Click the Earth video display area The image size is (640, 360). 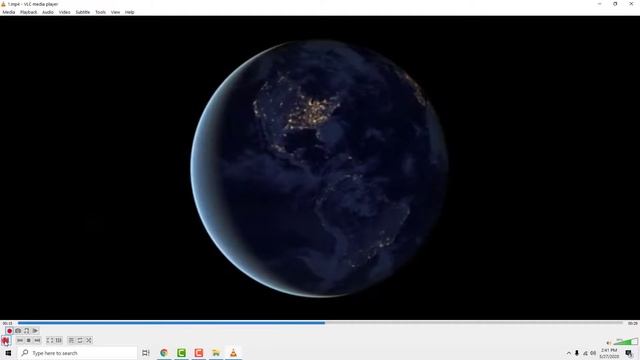tap(320, 168)
